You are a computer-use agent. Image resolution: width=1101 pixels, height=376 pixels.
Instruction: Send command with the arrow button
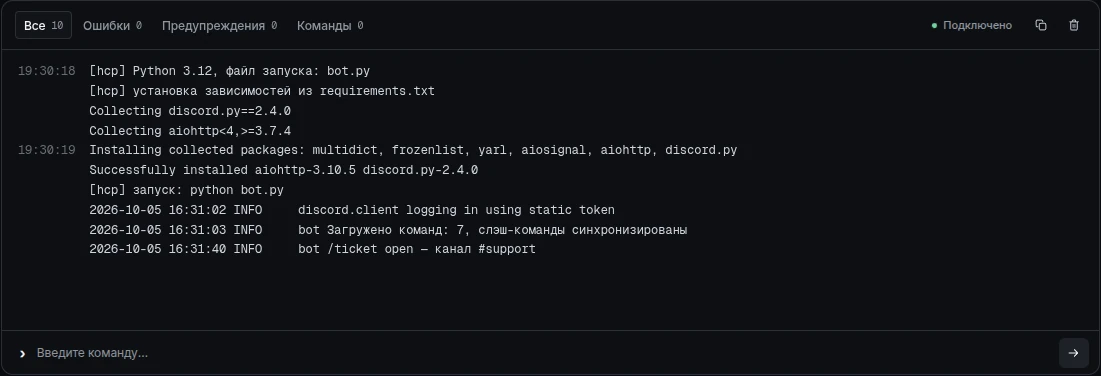pos(1073,353)
